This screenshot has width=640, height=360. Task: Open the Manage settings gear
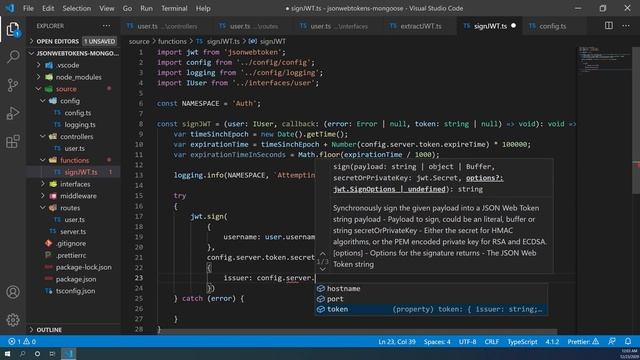[13, 320]
